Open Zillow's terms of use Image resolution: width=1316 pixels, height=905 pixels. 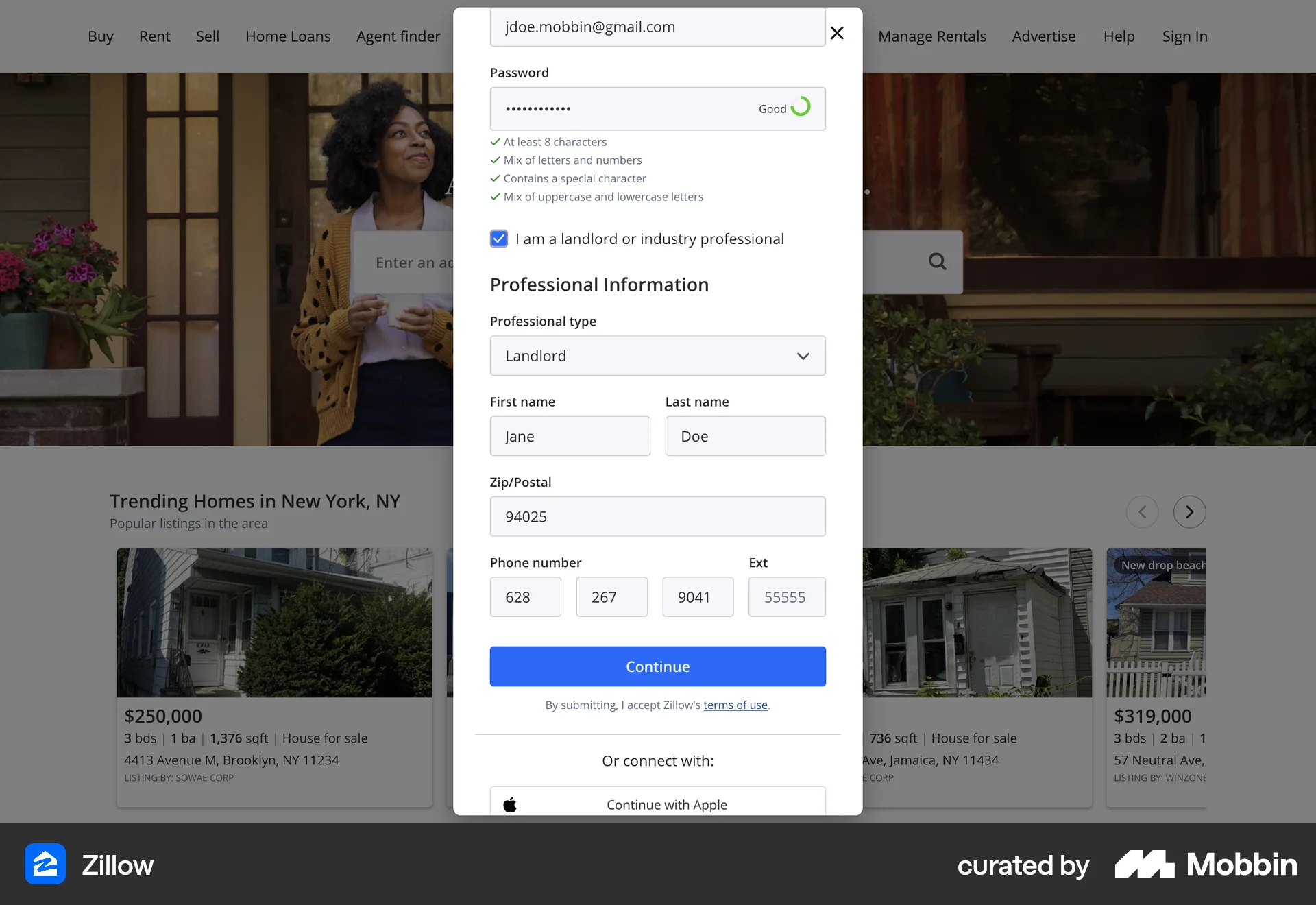pyautogui.click(x=735, y=705)
